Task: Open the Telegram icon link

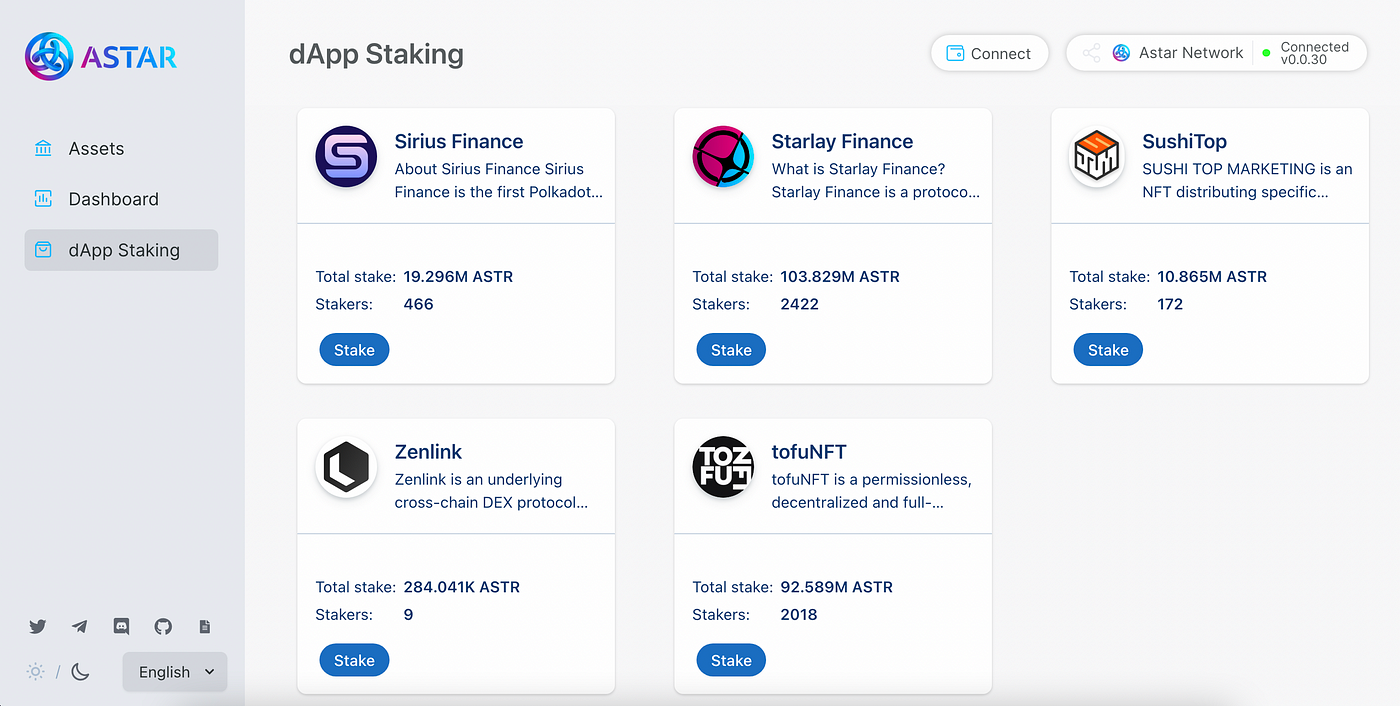Action: [80, 627]
